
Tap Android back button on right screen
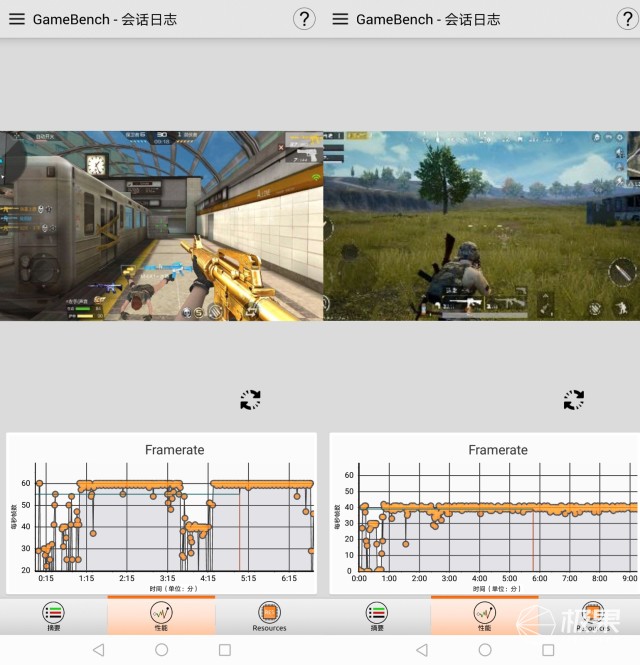422,650
